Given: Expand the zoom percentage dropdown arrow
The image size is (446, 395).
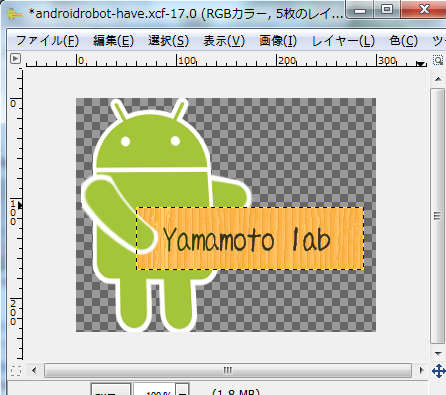Looking at the screenshot, I should [183, 390].
